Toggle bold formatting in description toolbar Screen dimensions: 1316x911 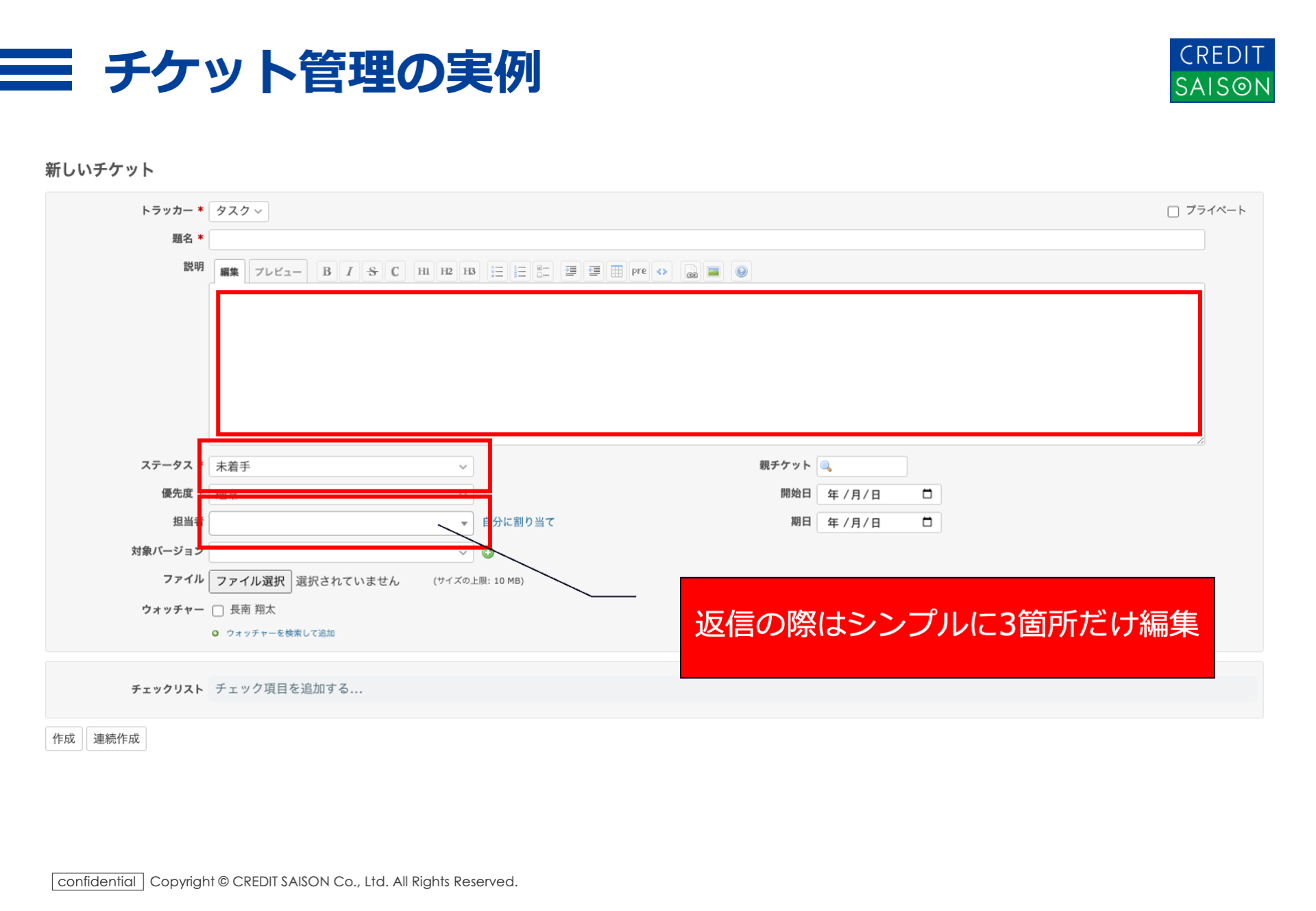click(x=327, y=271)
